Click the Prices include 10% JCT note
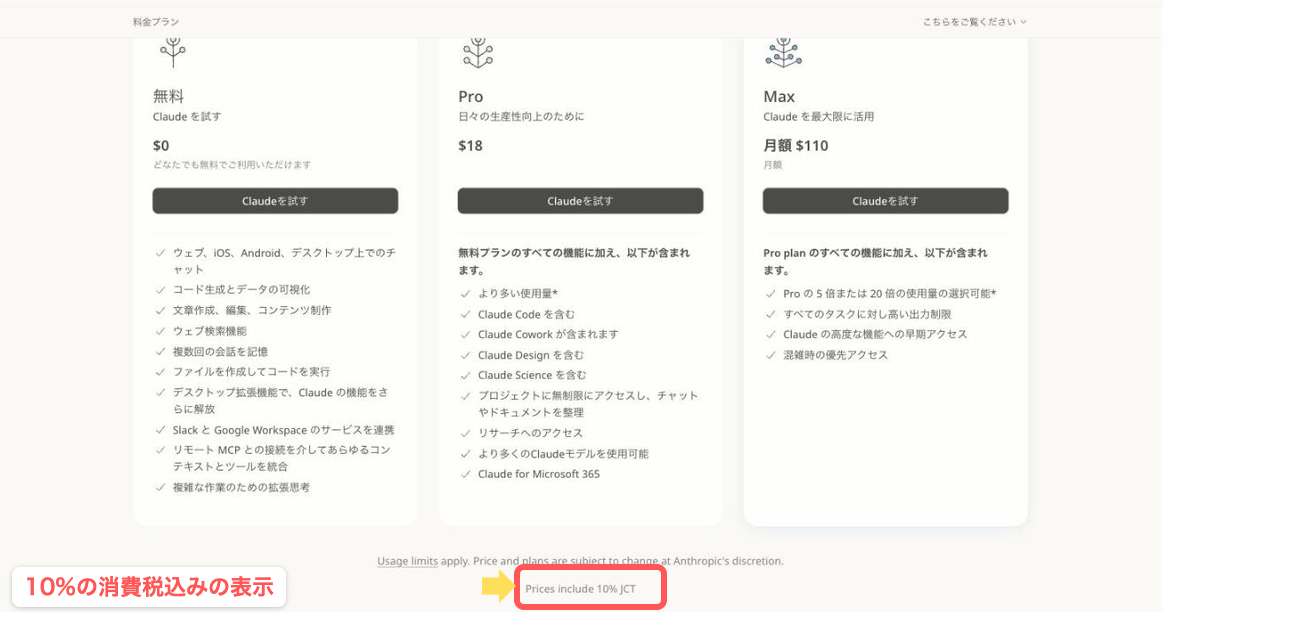The width and height of the screenshot is (1290, 626). tap(581, 589)
